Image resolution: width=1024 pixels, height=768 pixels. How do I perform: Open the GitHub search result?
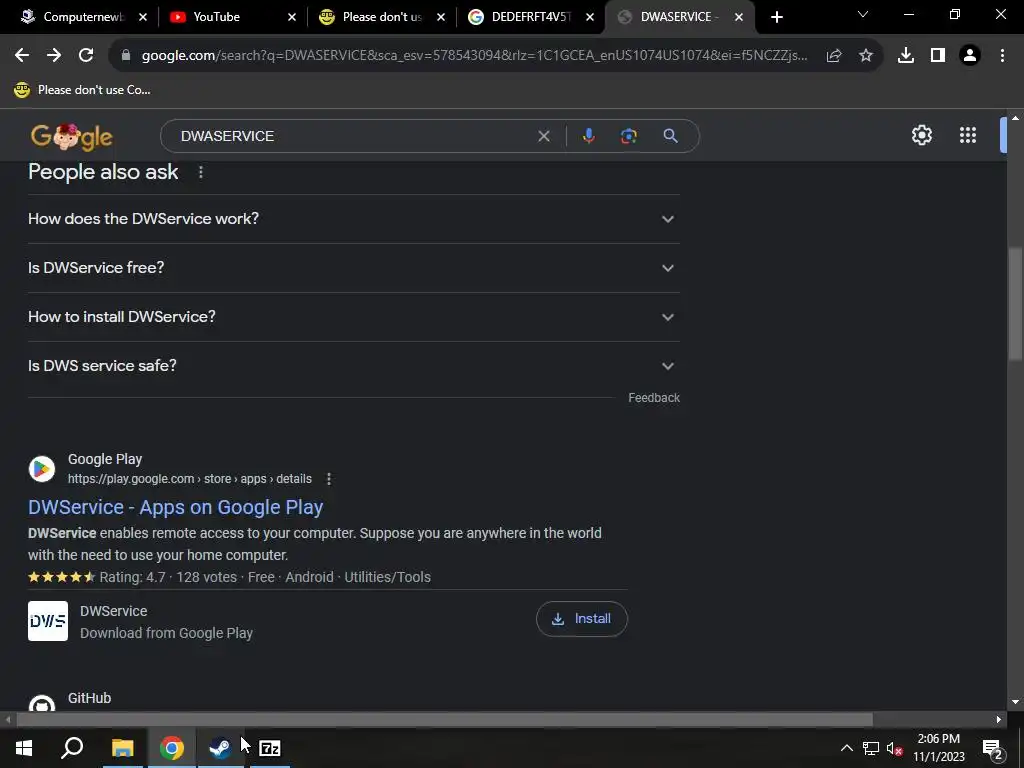click(89, 698)
